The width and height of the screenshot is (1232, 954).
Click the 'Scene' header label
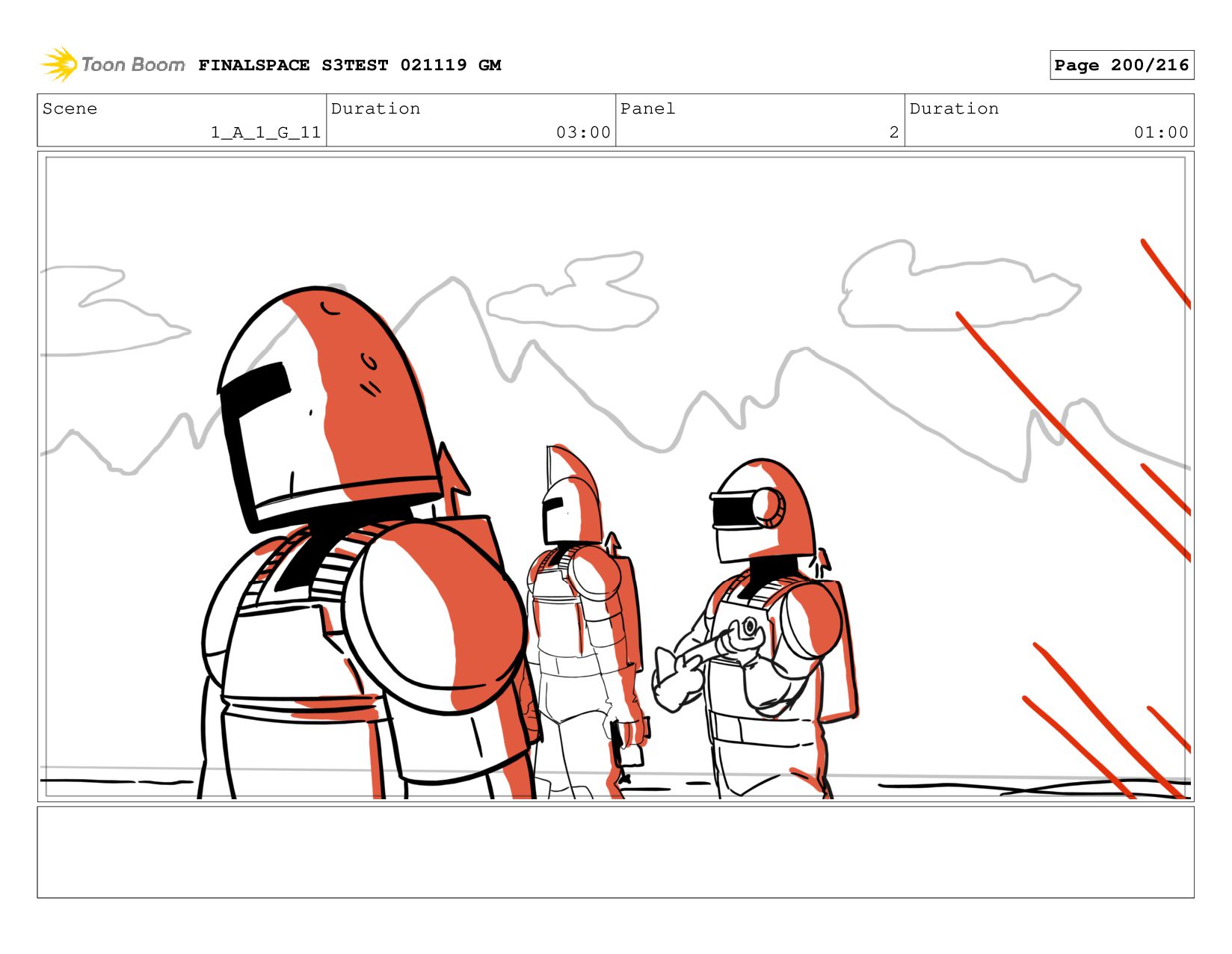pyautogui.click(x=70, y=108)
